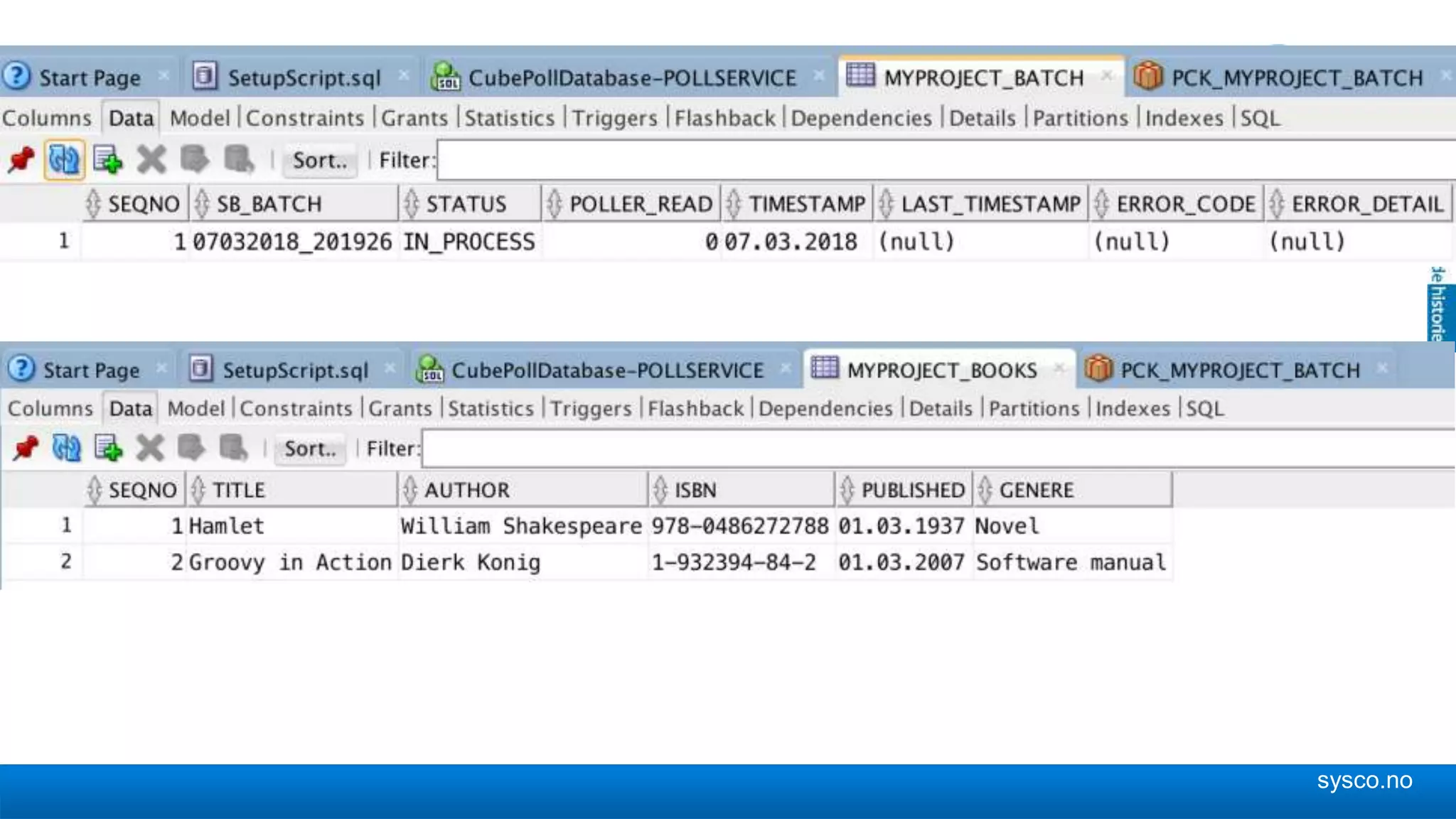
Task: Click Delete Row icon in MYPROJECT_BOOKS toolbar
Action: (150, 449)
